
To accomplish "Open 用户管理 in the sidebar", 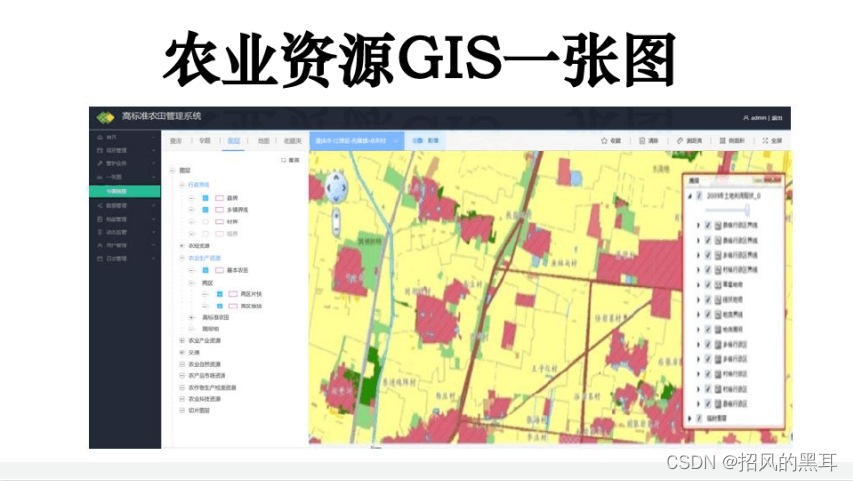I will tap(116, 246).
